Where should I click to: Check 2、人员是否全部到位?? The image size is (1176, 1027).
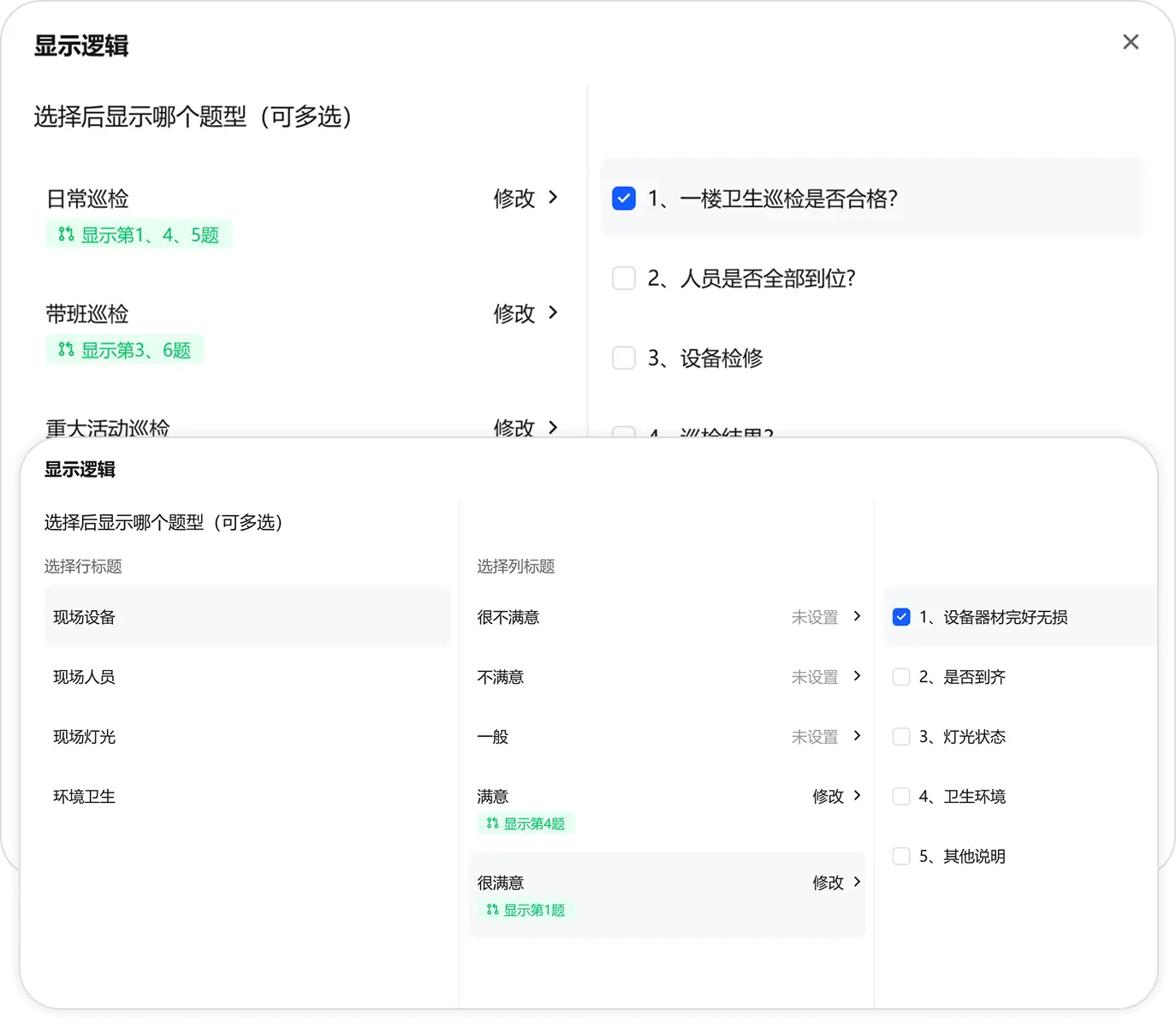tap(624, 278)
